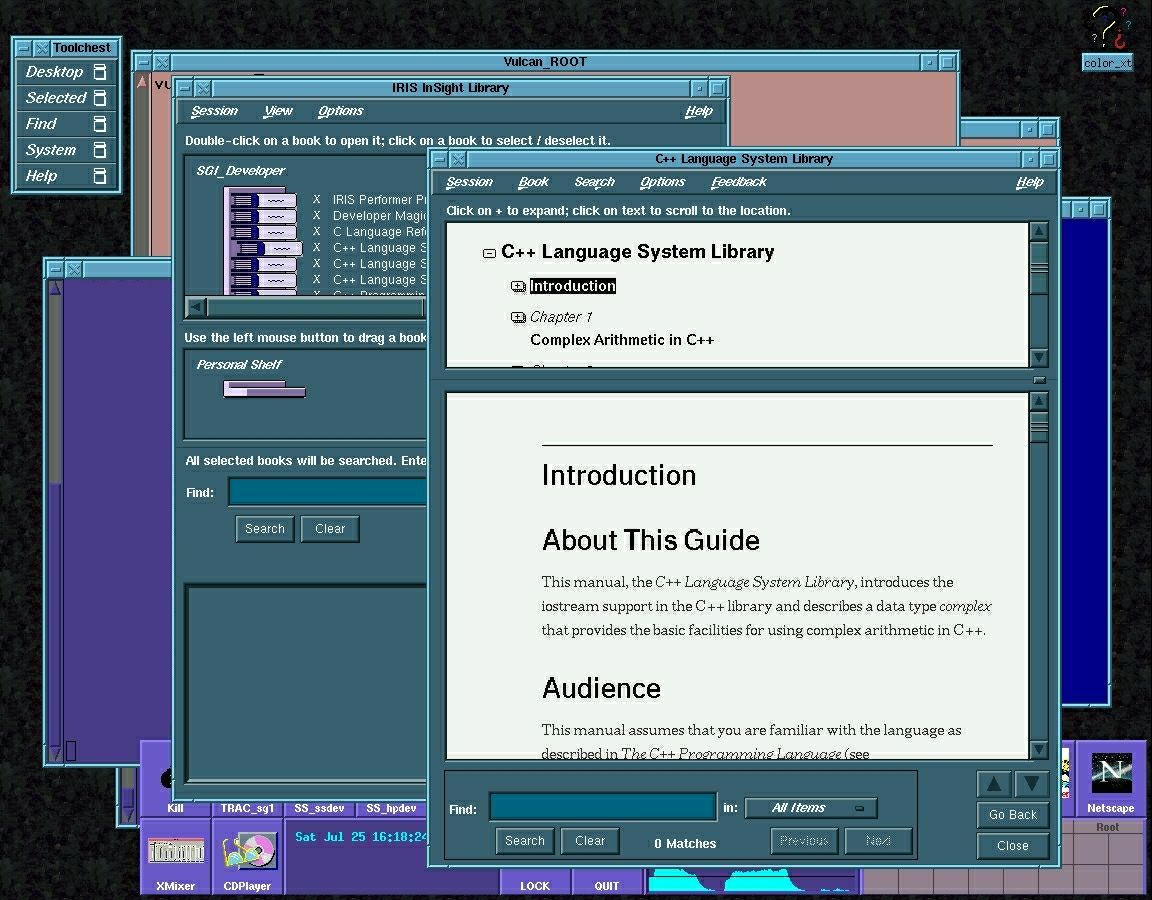
Task: Click Clear button in C++ Library window
Action: pyautogui.click(x=590, y=840)
